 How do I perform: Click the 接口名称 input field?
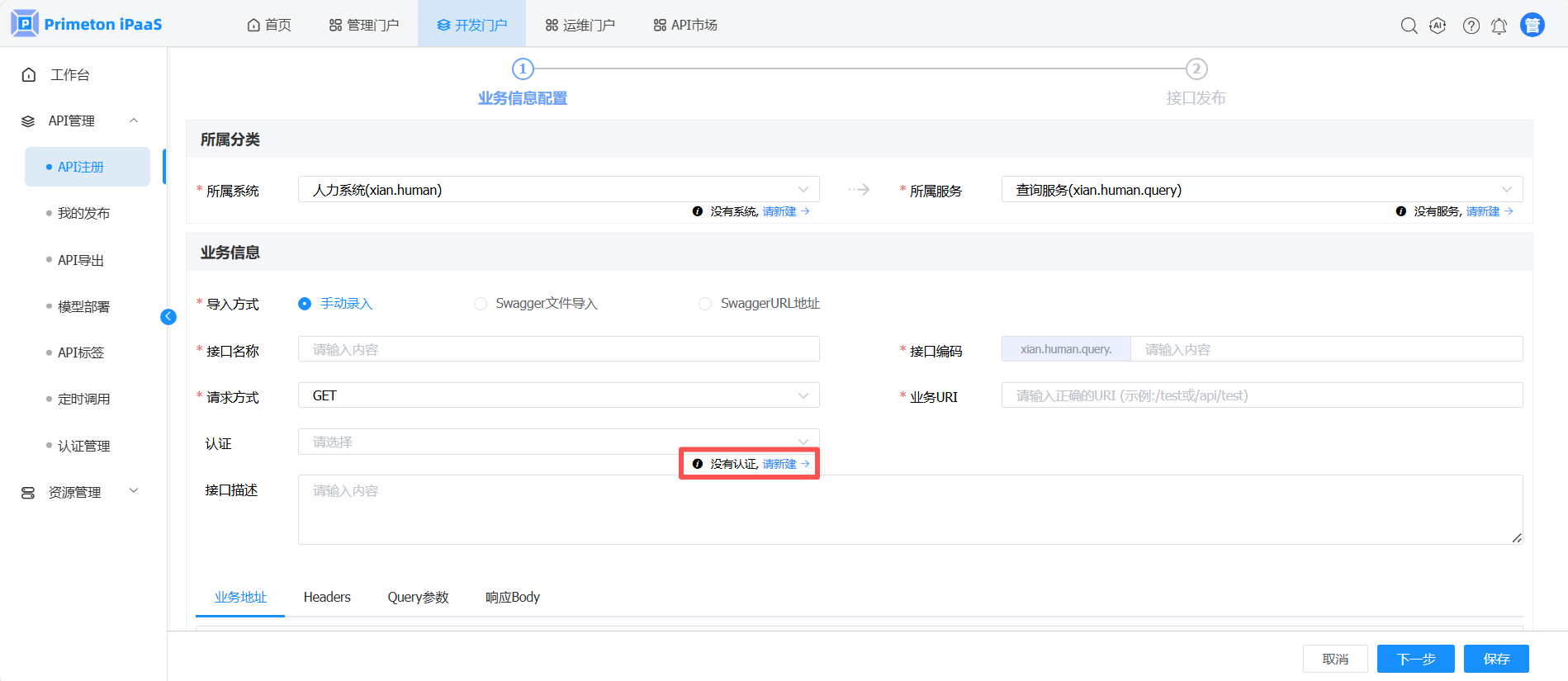tap(558, 349)
